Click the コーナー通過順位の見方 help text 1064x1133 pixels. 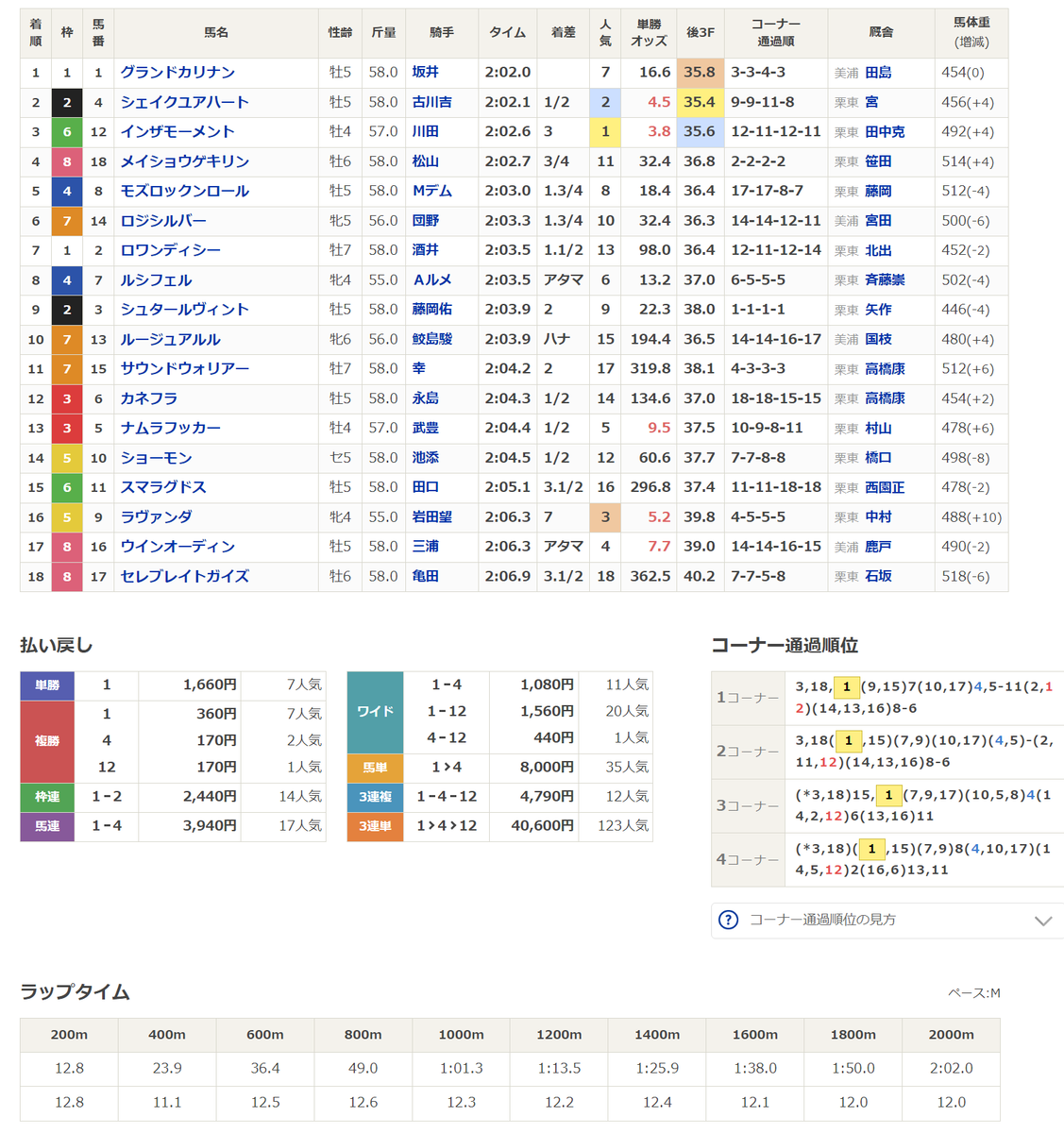822,920
